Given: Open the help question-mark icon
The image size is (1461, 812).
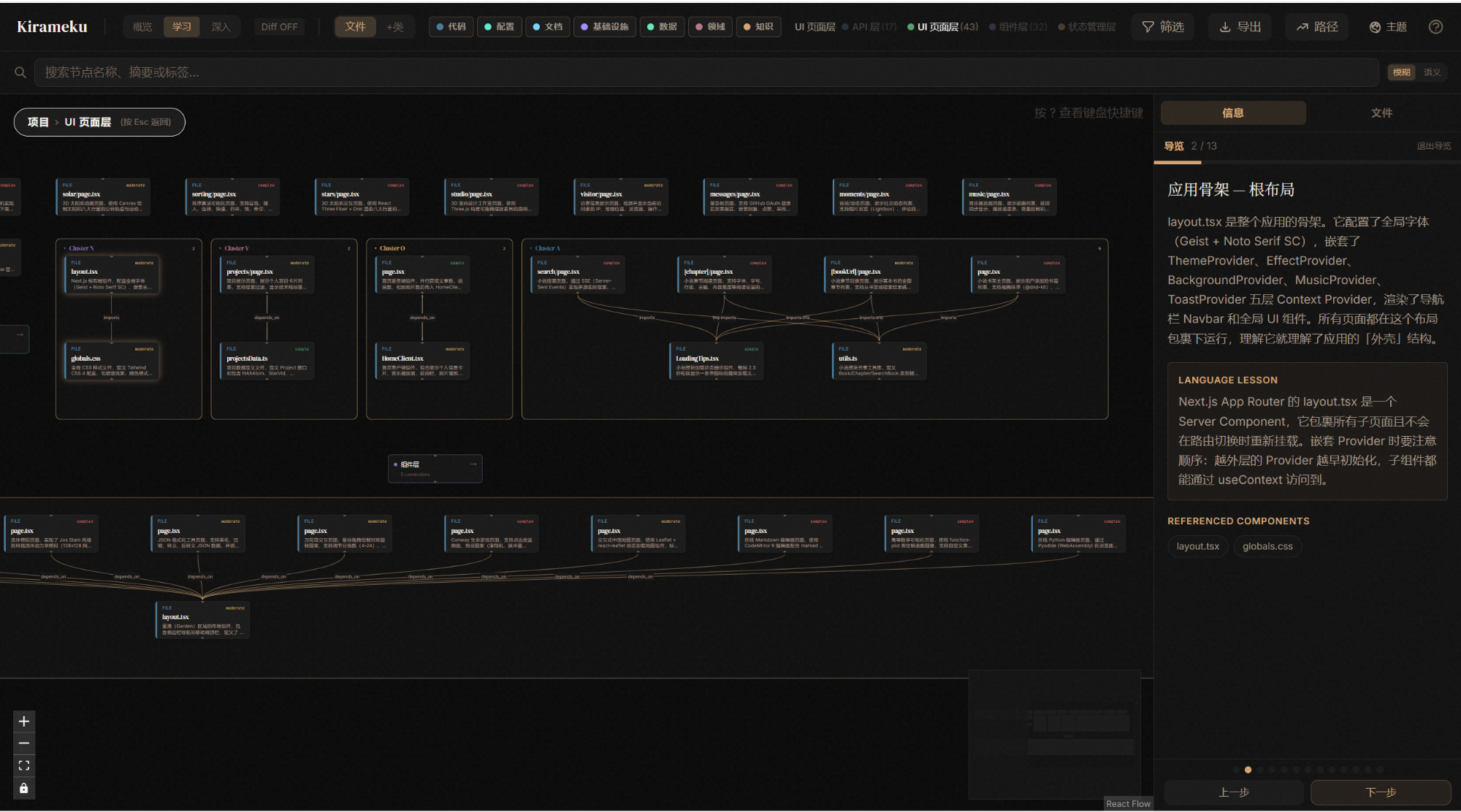Looking at the screenshot, I should tap(1435, 27).
